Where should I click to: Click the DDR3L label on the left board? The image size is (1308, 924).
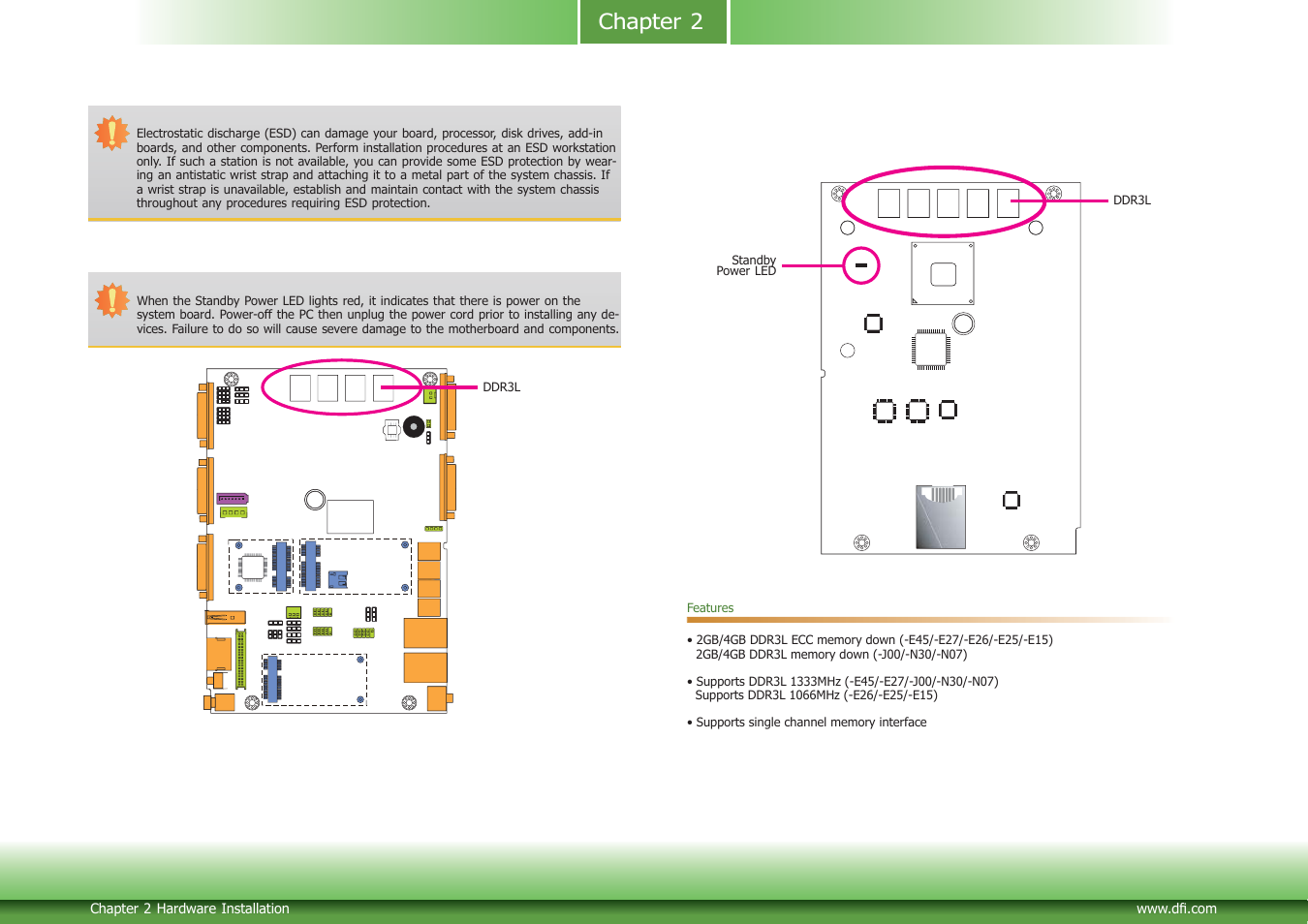501,387
